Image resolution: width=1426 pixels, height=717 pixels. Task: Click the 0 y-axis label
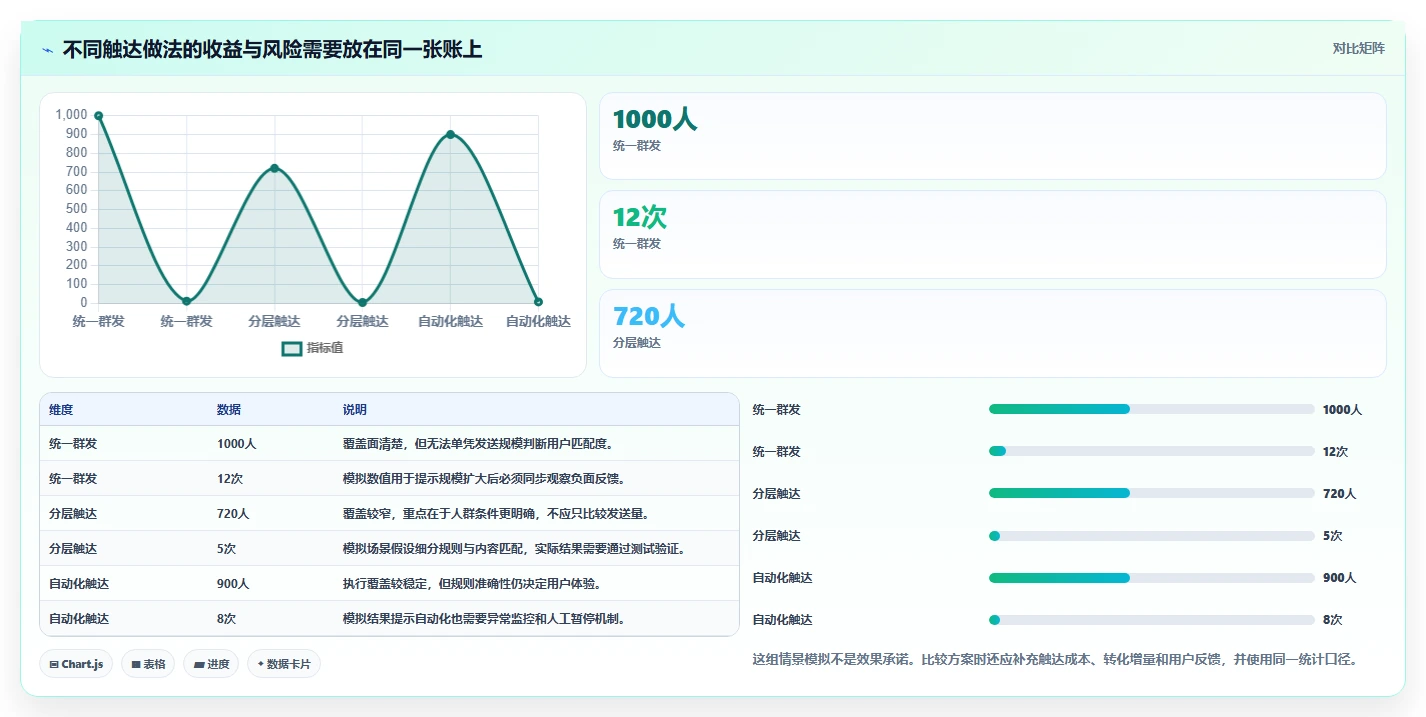click(84, 303)
